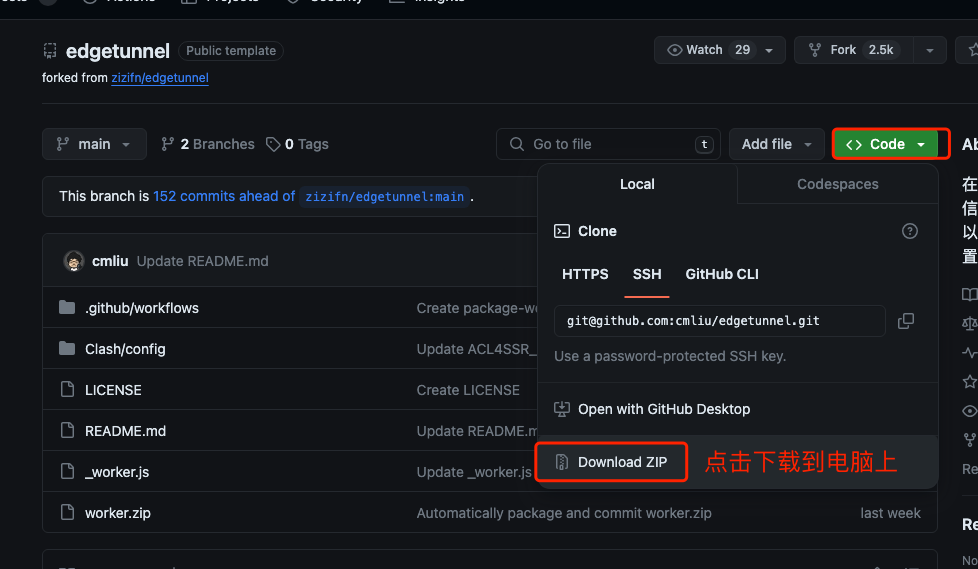Image resolution: width=978 pixels, height=569 pixels.
Task: Open the Create LICENSE commit message
Action: tap(468, 390)
